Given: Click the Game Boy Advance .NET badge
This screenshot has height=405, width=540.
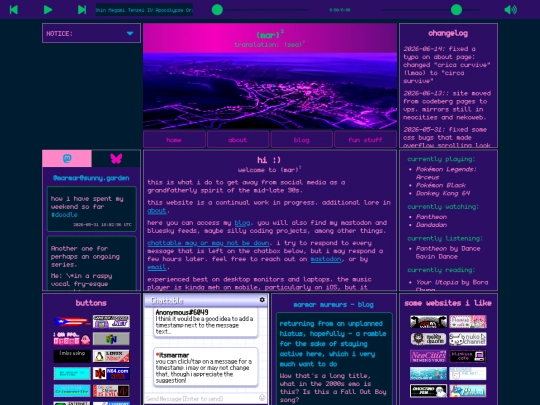Looking at the screenshot, I should tap(111, 322).
